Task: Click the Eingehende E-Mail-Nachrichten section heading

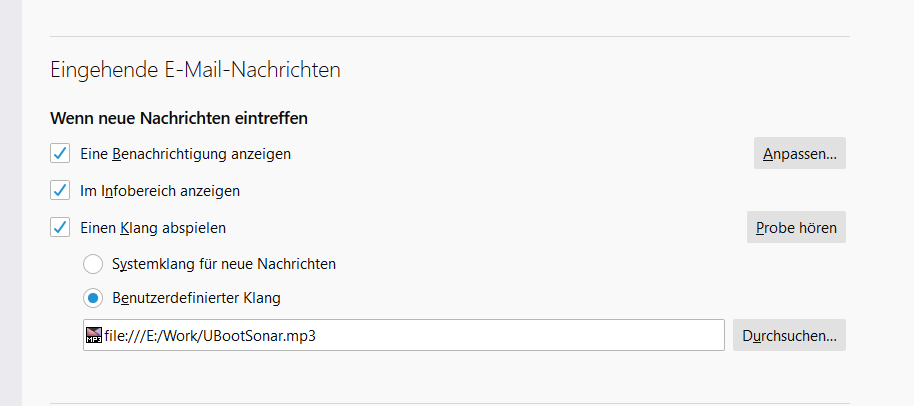Action: (x=195, y=70)
